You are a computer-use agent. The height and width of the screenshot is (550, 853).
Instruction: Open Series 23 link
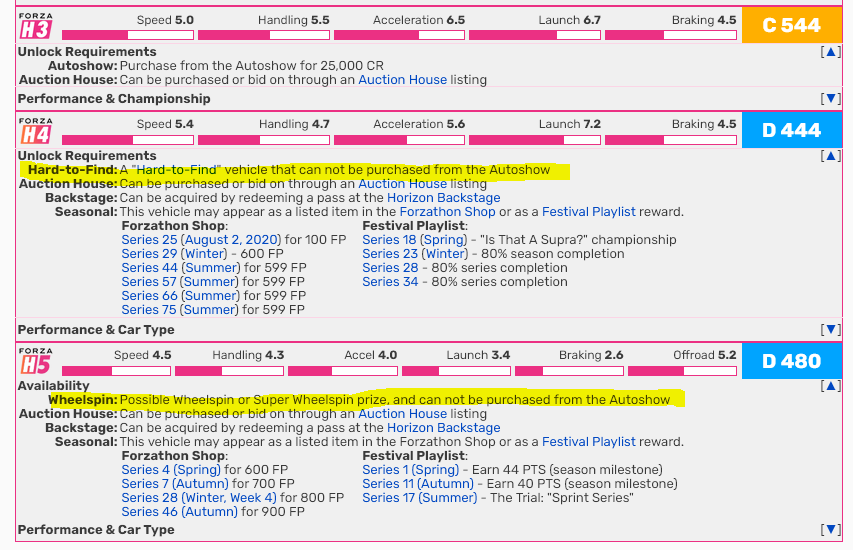point(390,254)
